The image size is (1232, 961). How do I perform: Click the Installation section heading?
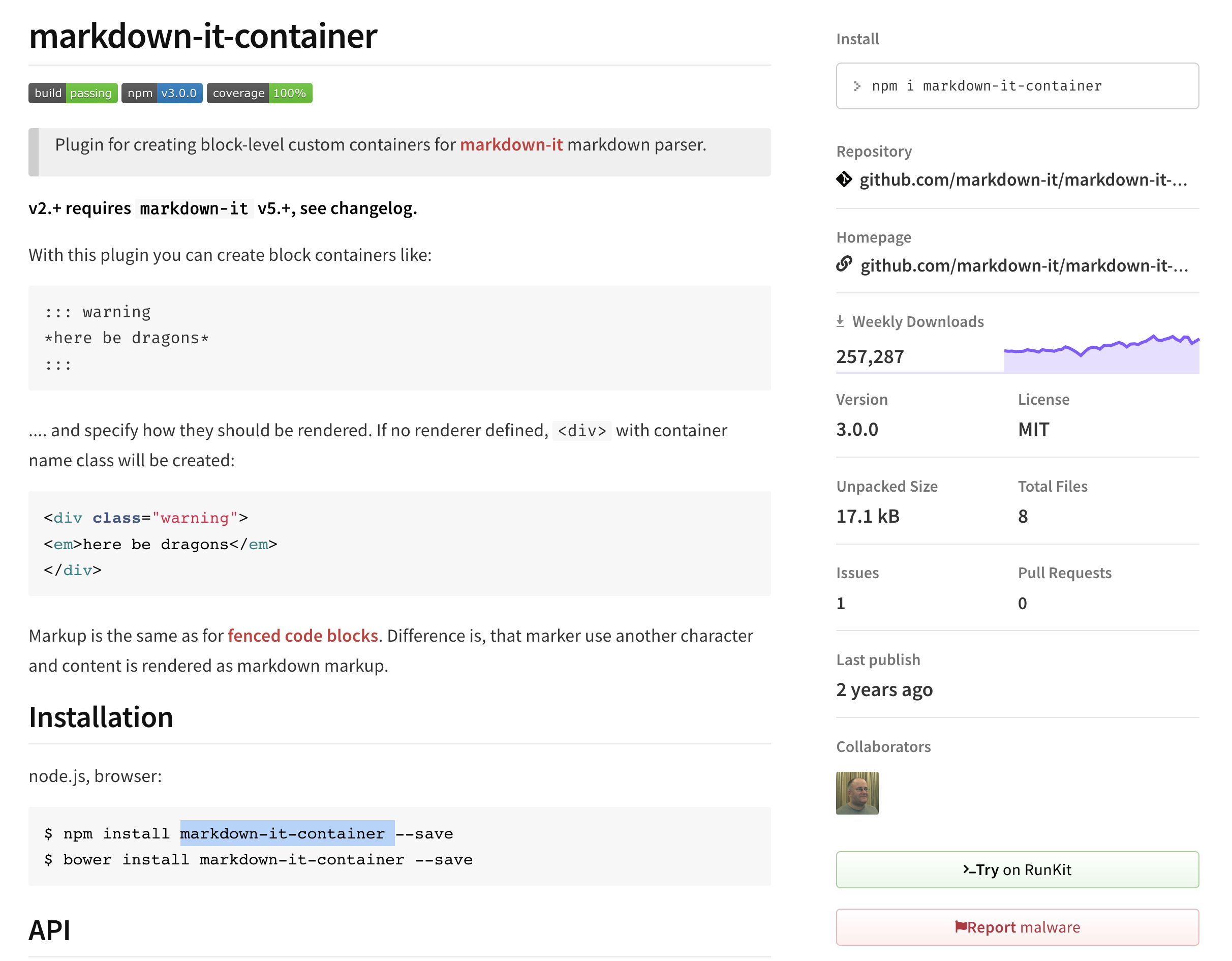pos(101,717)
